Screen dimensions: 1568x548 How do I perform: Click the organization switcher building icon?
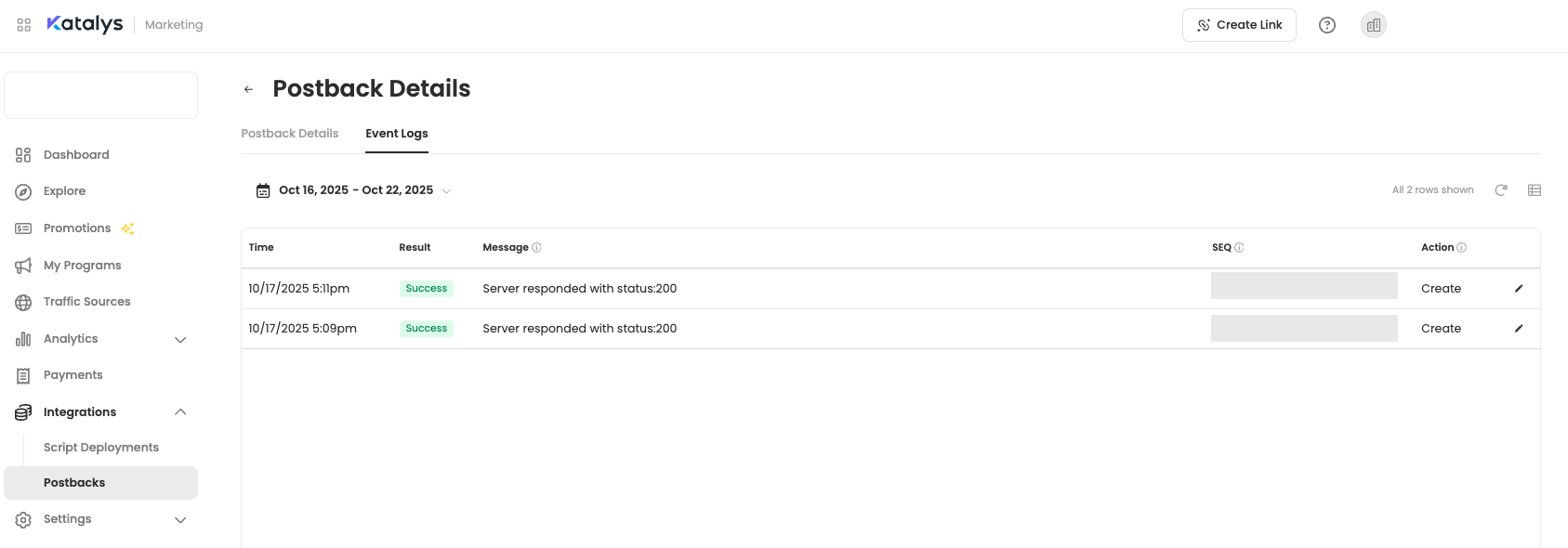click(x=1374, y=25)
